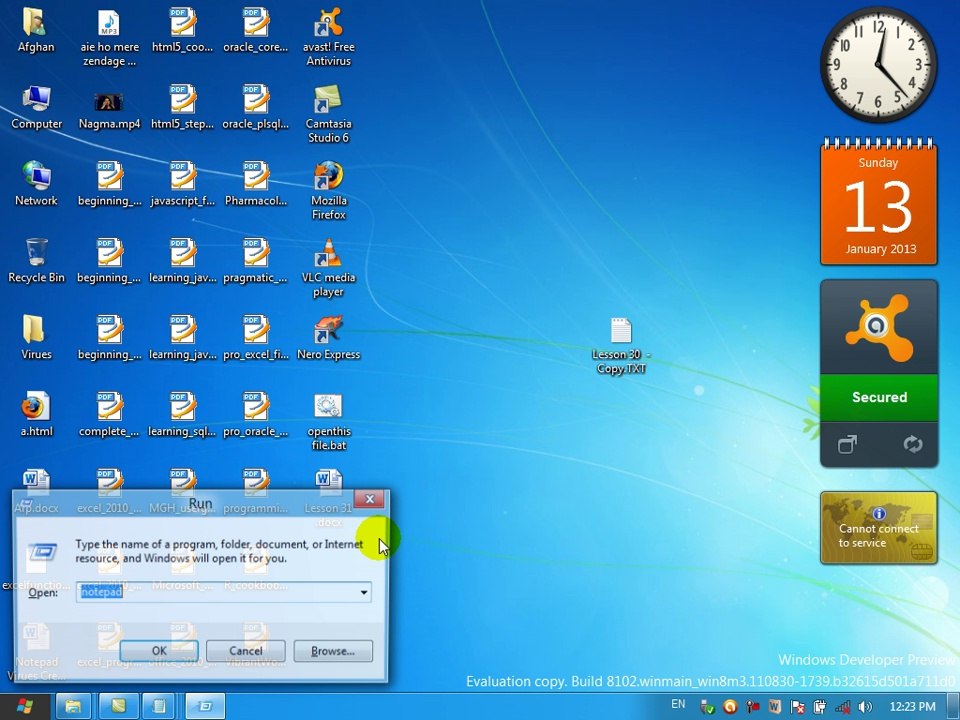Expand the Open combo box dropdown arrow
The image size is (960, 720).
364,592
